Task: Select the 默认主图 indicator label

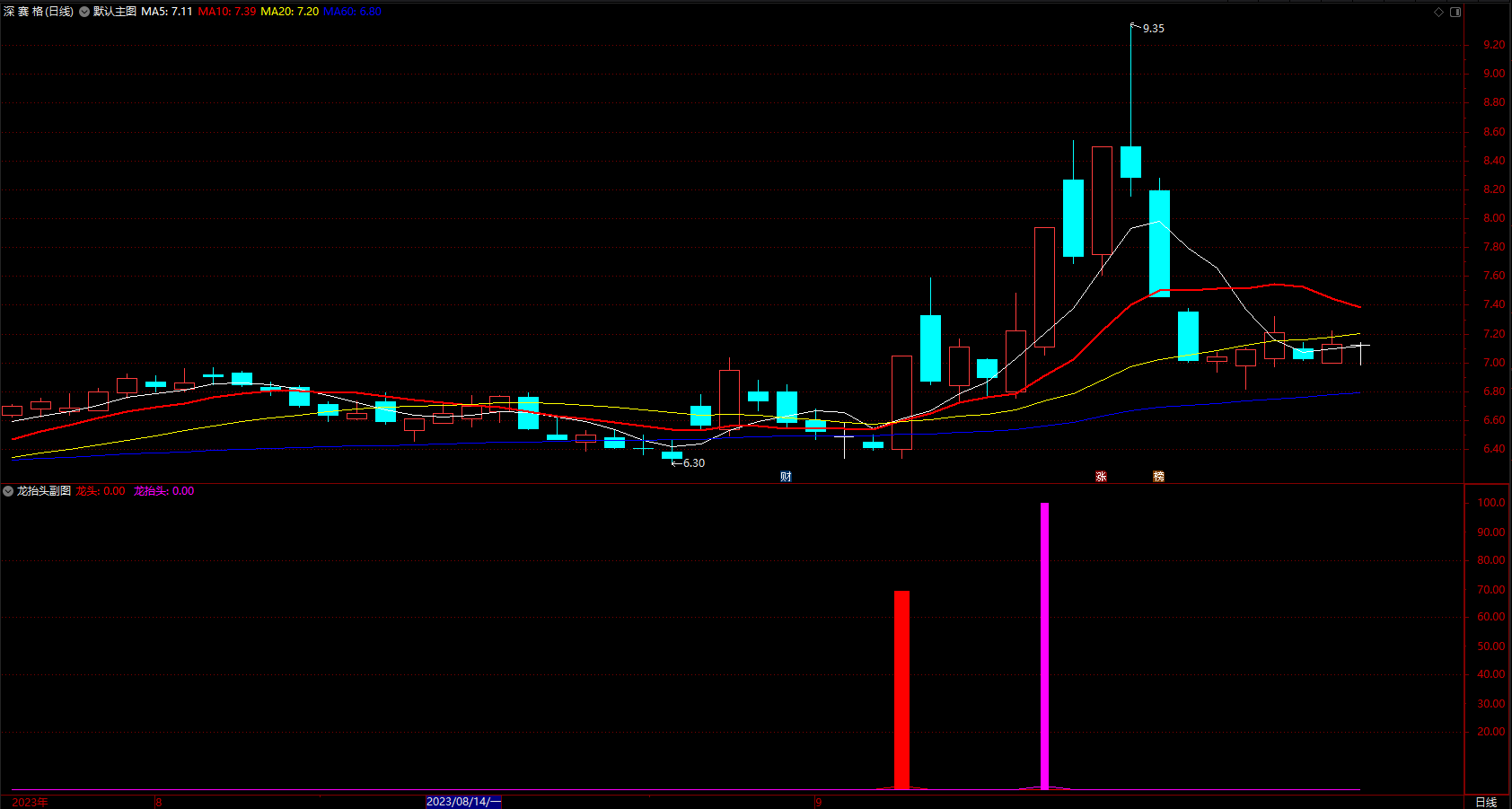Action: tap(115, 12)
